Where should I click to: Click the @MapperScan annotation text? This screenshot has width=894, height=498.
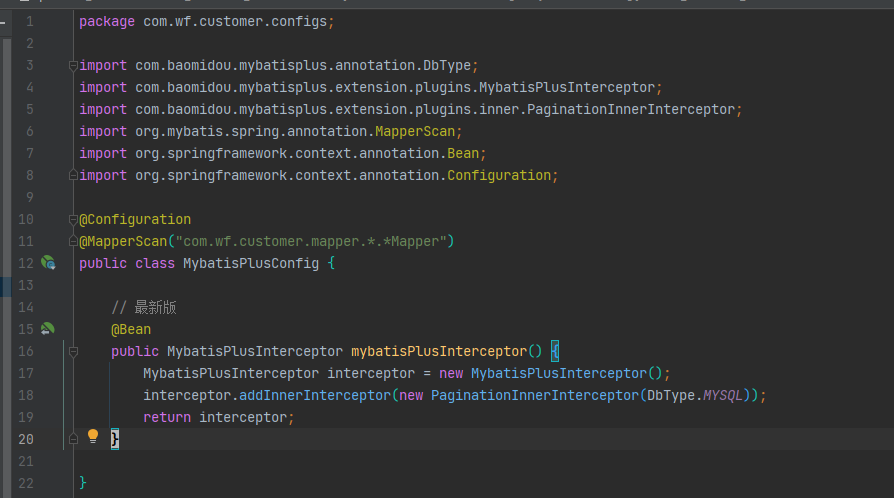coord(124,241)
